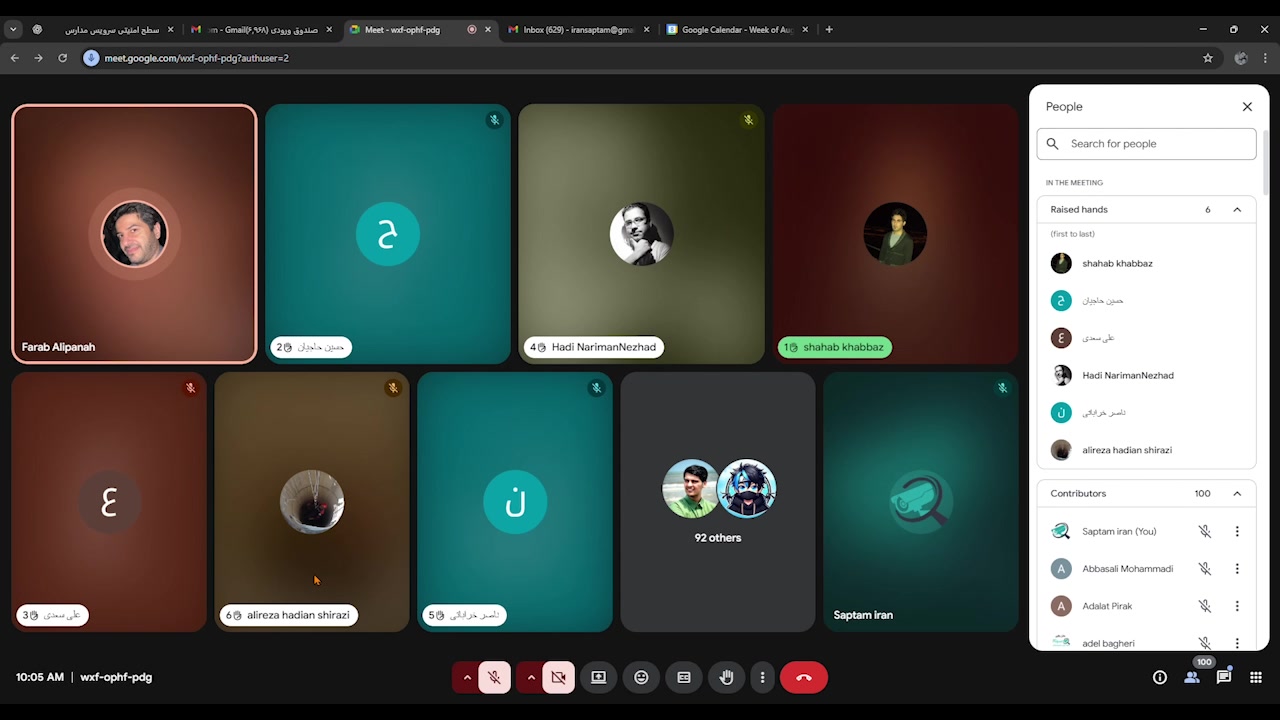The width and height of the screenshot is (1280, 720).
Task: Close the People side panel
Action: tap(1247, 107)
